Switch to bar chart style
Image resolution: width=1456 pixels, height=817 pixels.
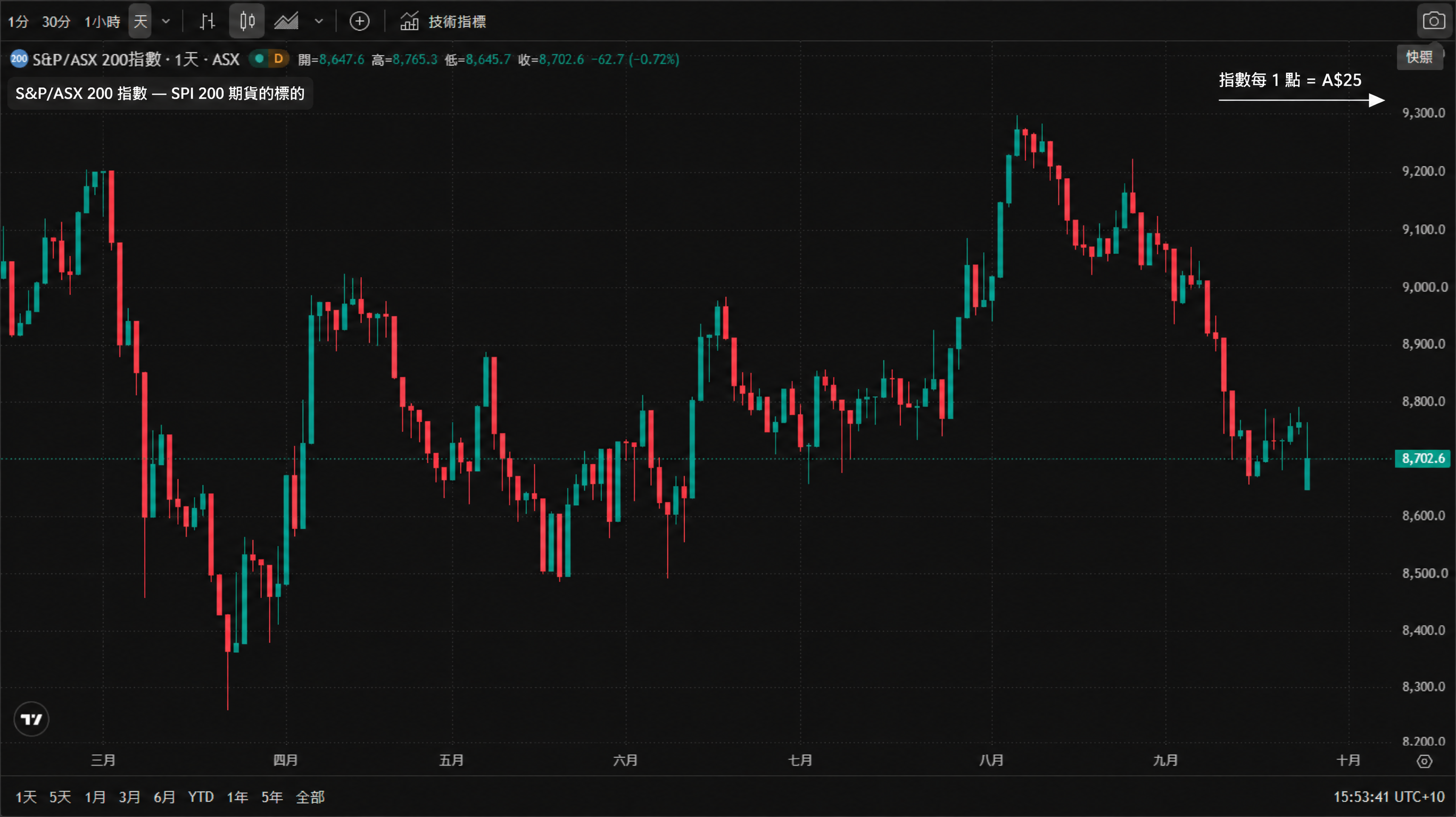pyautogui.click(x=208, y=21)
